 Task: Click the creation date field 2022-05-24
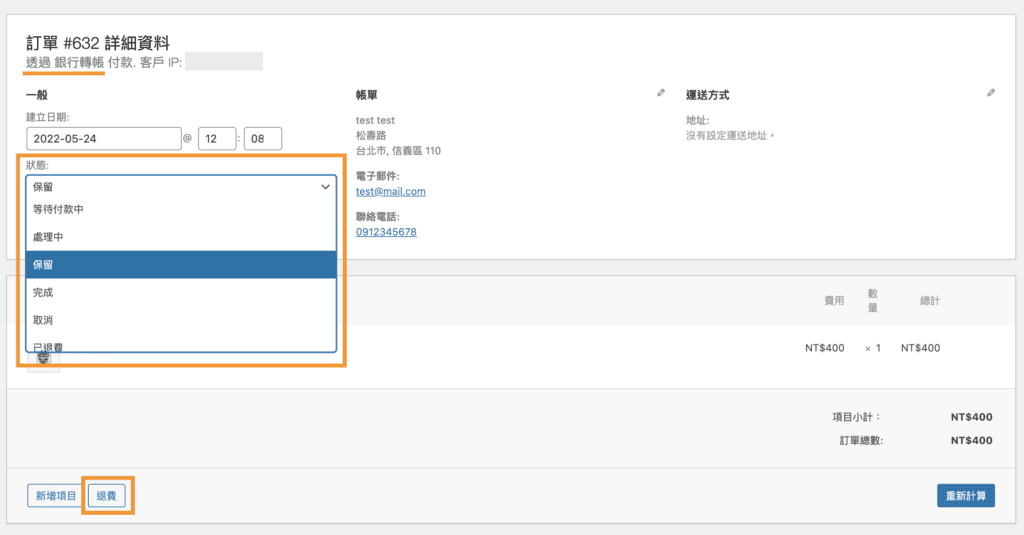tap(104, 138)
